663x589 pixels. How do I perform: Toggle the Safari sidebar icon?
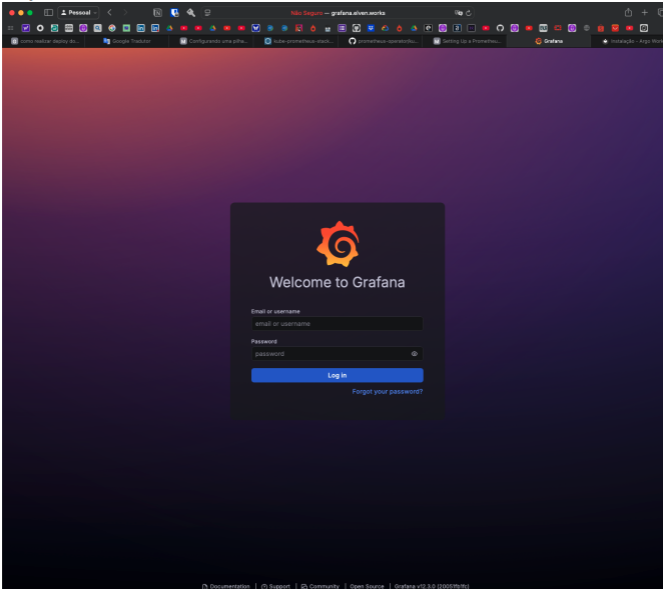pyautogui.click(x=48, y=12)
